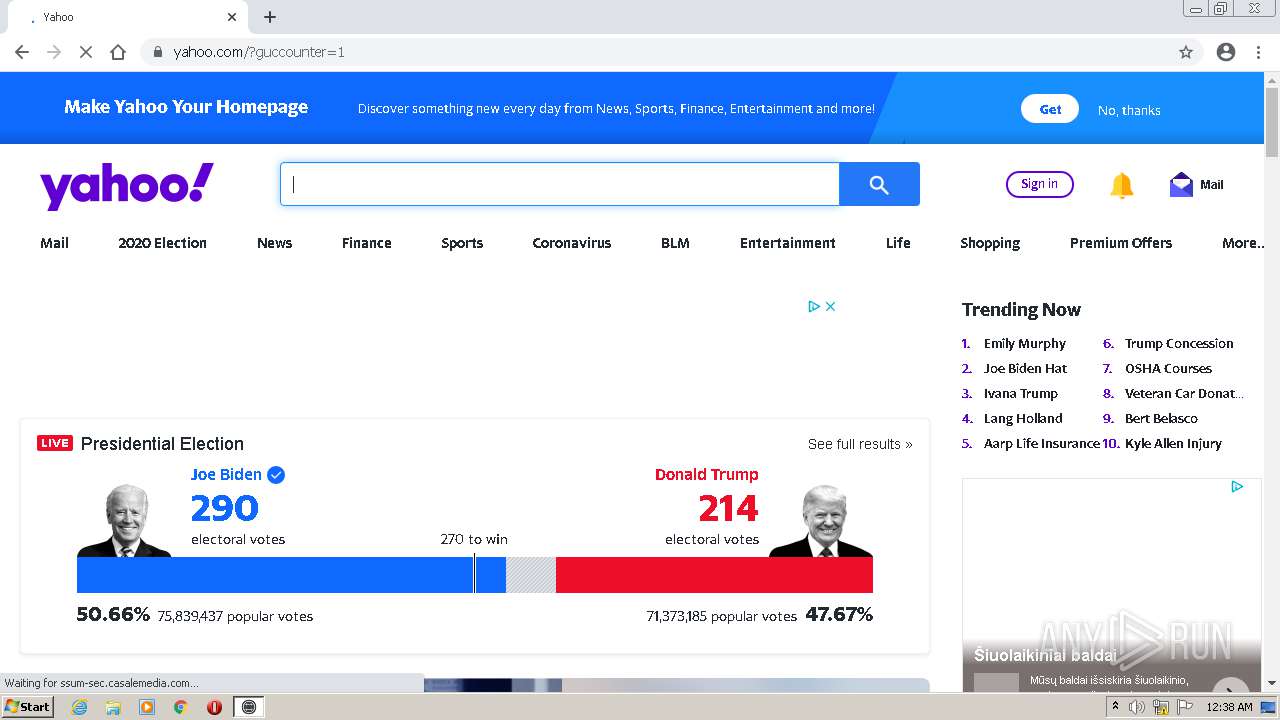
Task: Click the Sign in button
Action: coord(1039,184)
